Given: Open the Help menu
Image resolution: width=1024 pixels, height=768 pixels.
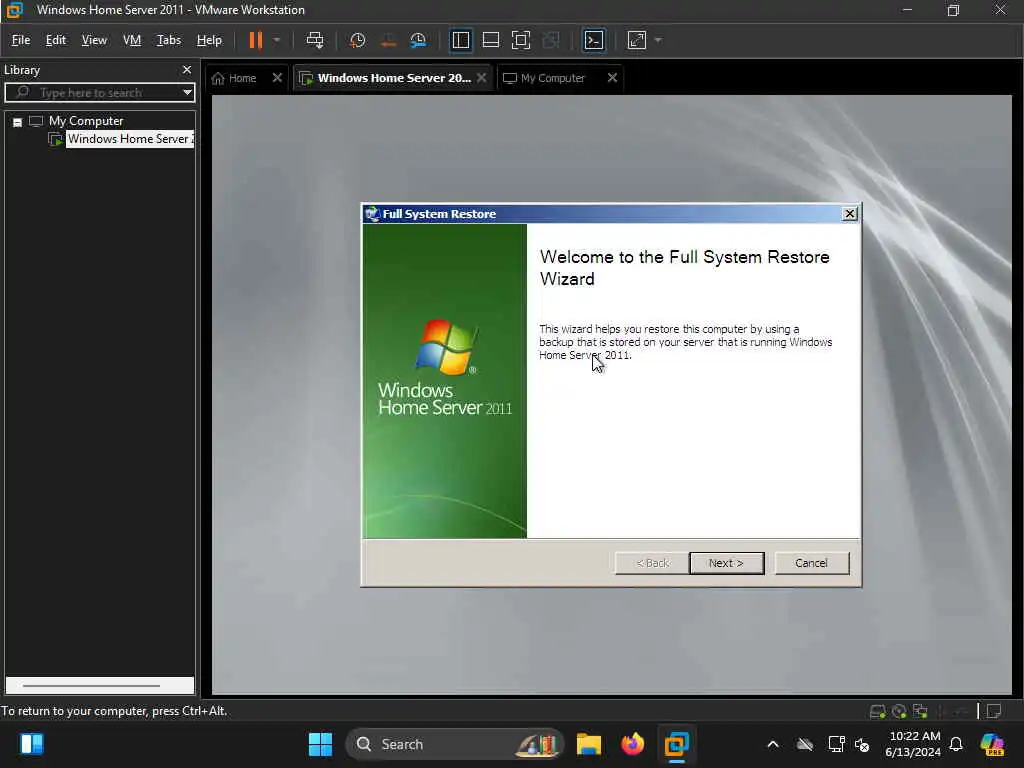Looking at the screenshot, I should click(209, 40).
